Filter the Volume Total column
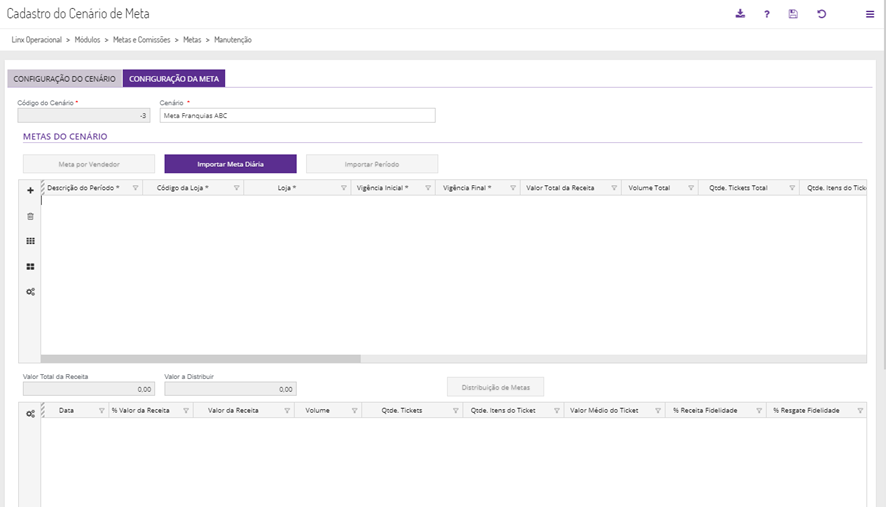The image size is (886, 507). (691, 188)
